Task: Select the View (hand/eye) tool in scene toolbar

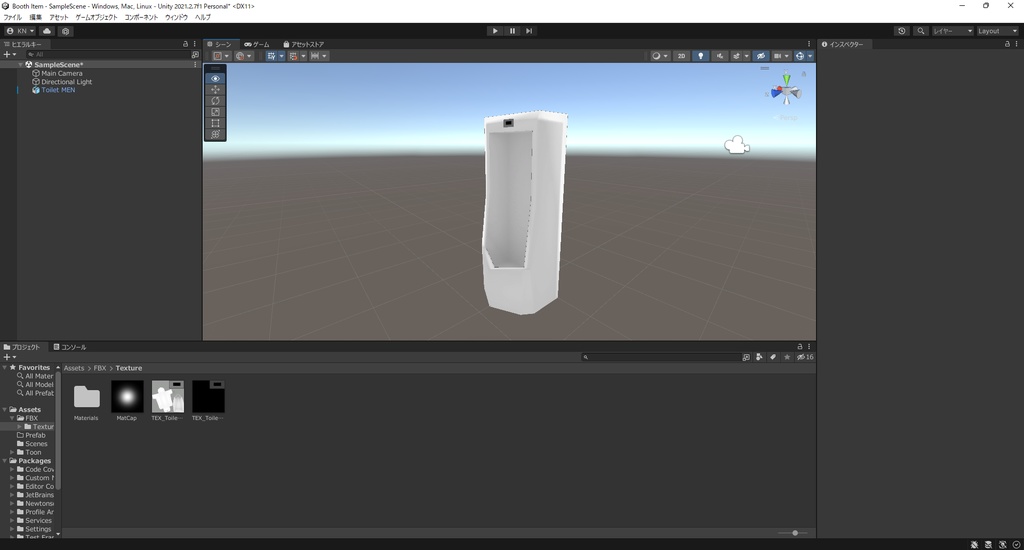Action: point(216,78)
